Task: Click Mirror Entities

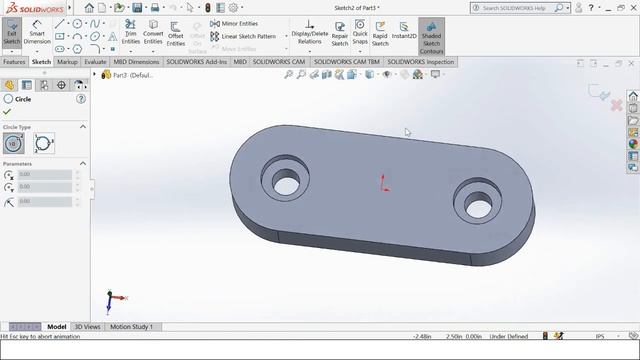Action: pos(234,24)
